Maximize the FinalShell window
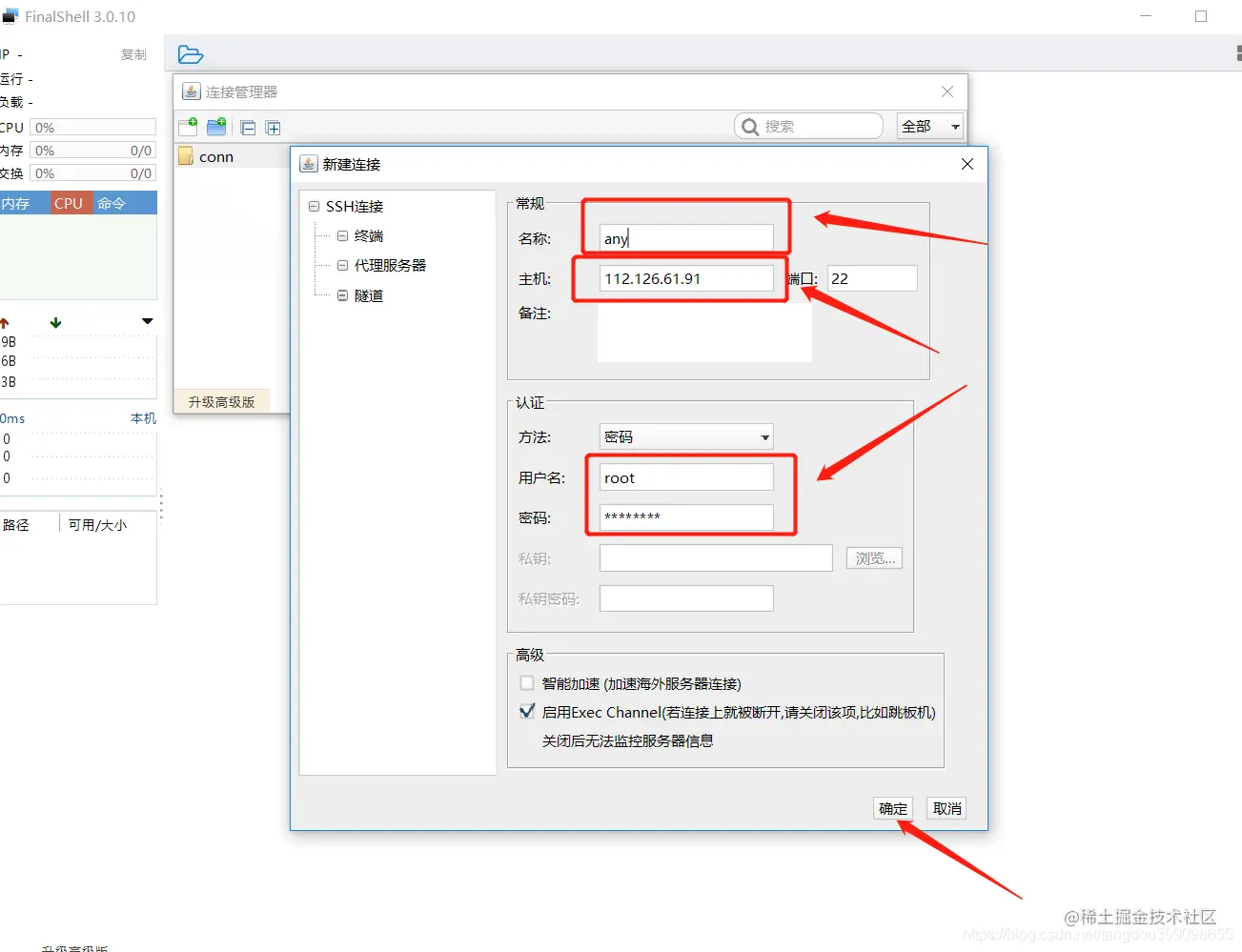 coord(1201,16)
